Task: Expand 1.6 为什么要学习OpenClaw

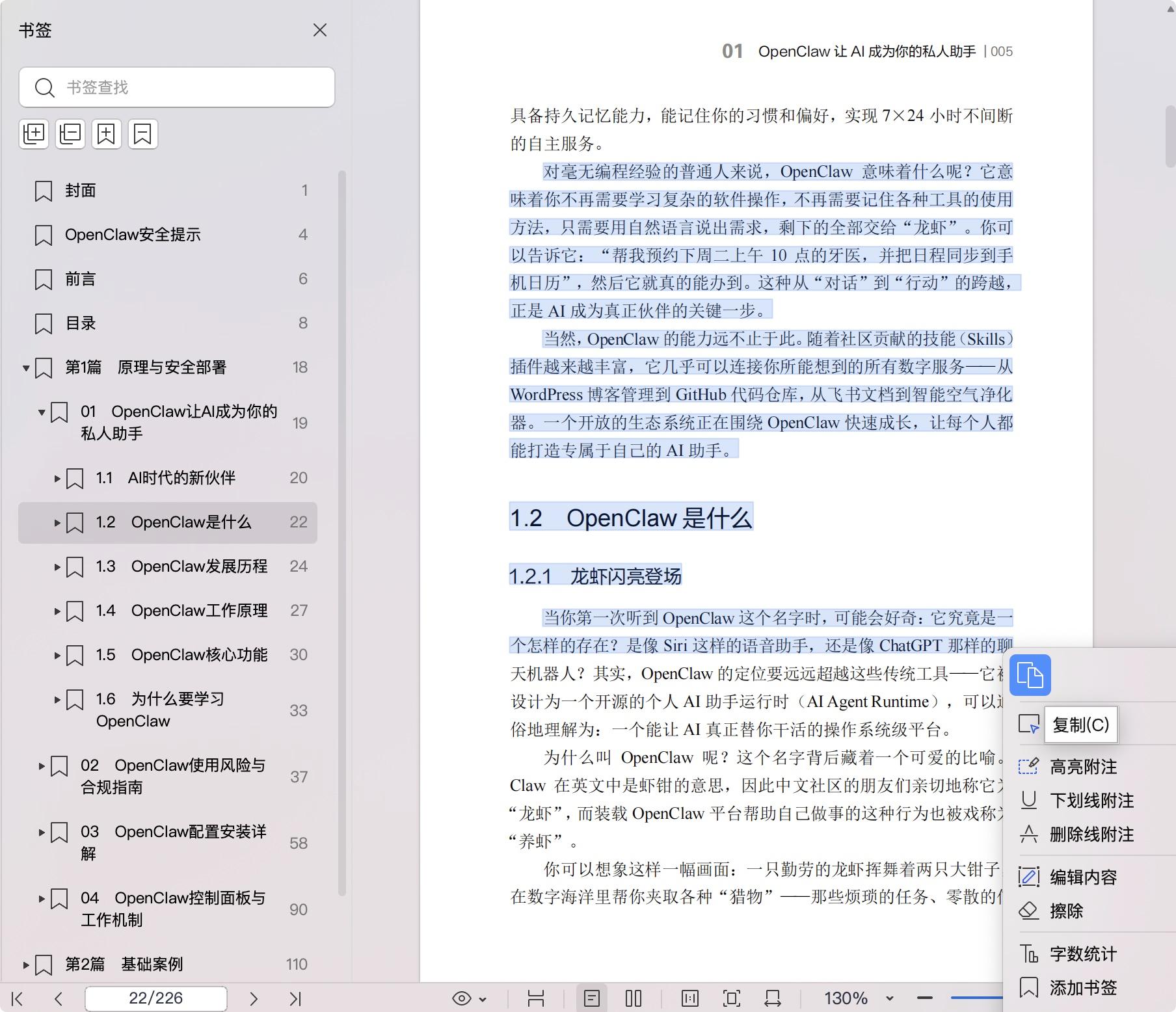Action: 57,700
